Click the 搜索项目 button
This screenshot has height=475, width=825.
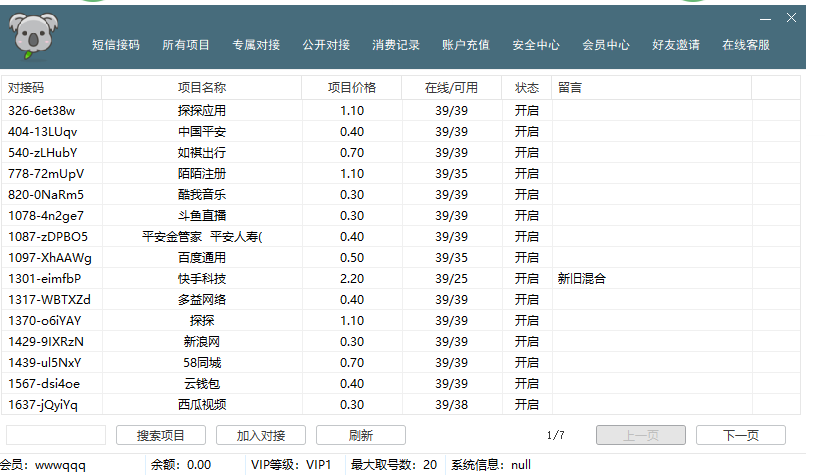pos(161,435)
